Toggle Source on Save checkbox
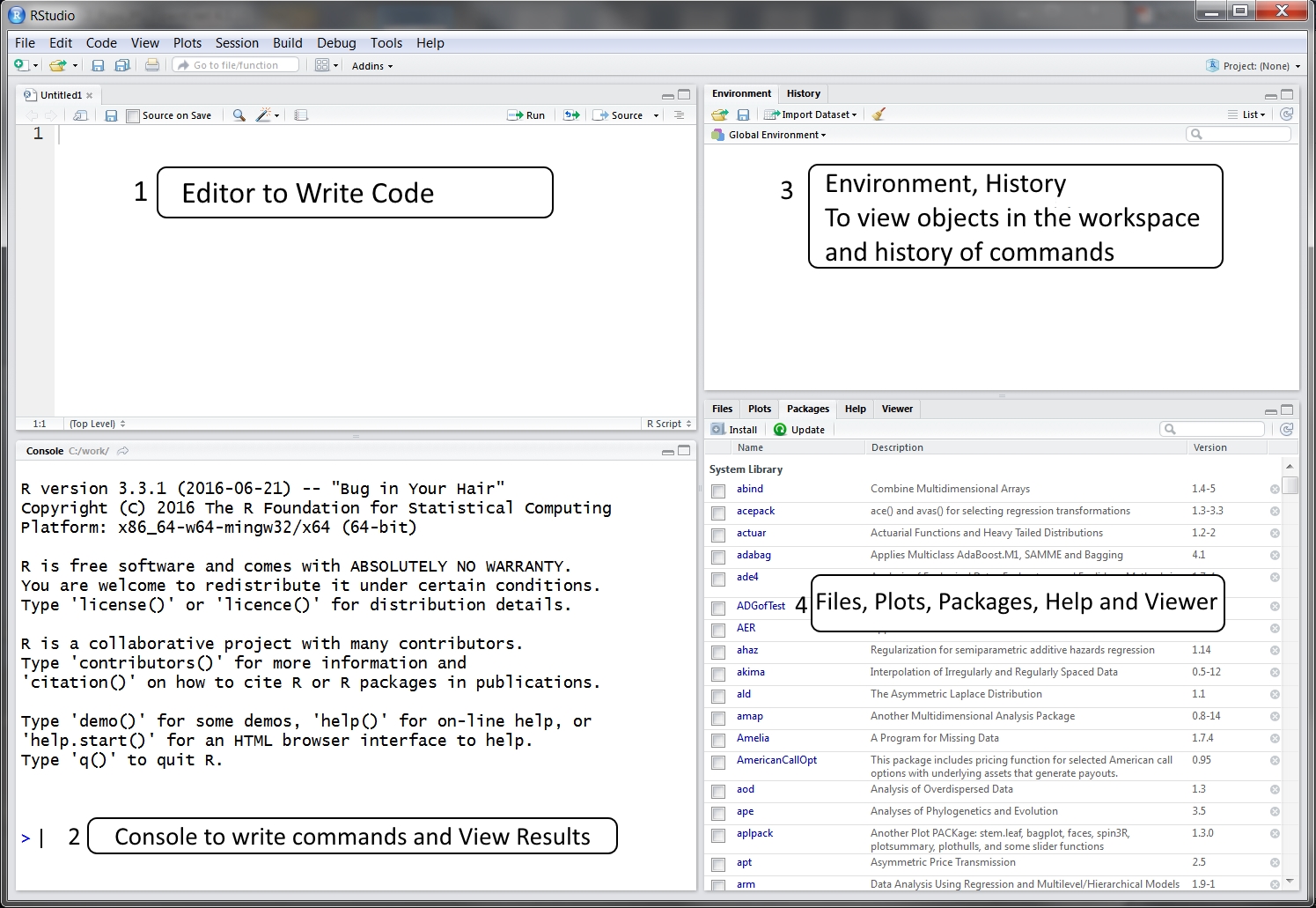1316x908 pixels. 133,116
